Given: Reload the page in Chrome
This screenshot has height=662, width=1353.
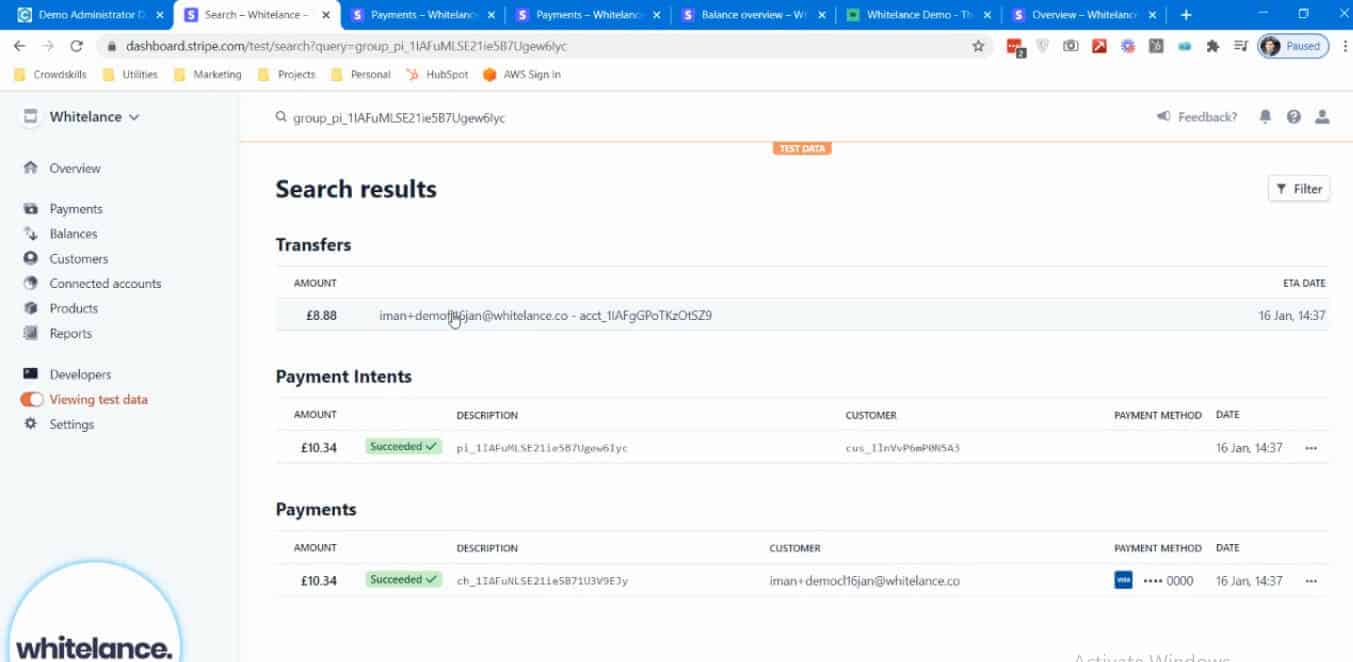Looking at the screenshot, I should click(76, 46).
